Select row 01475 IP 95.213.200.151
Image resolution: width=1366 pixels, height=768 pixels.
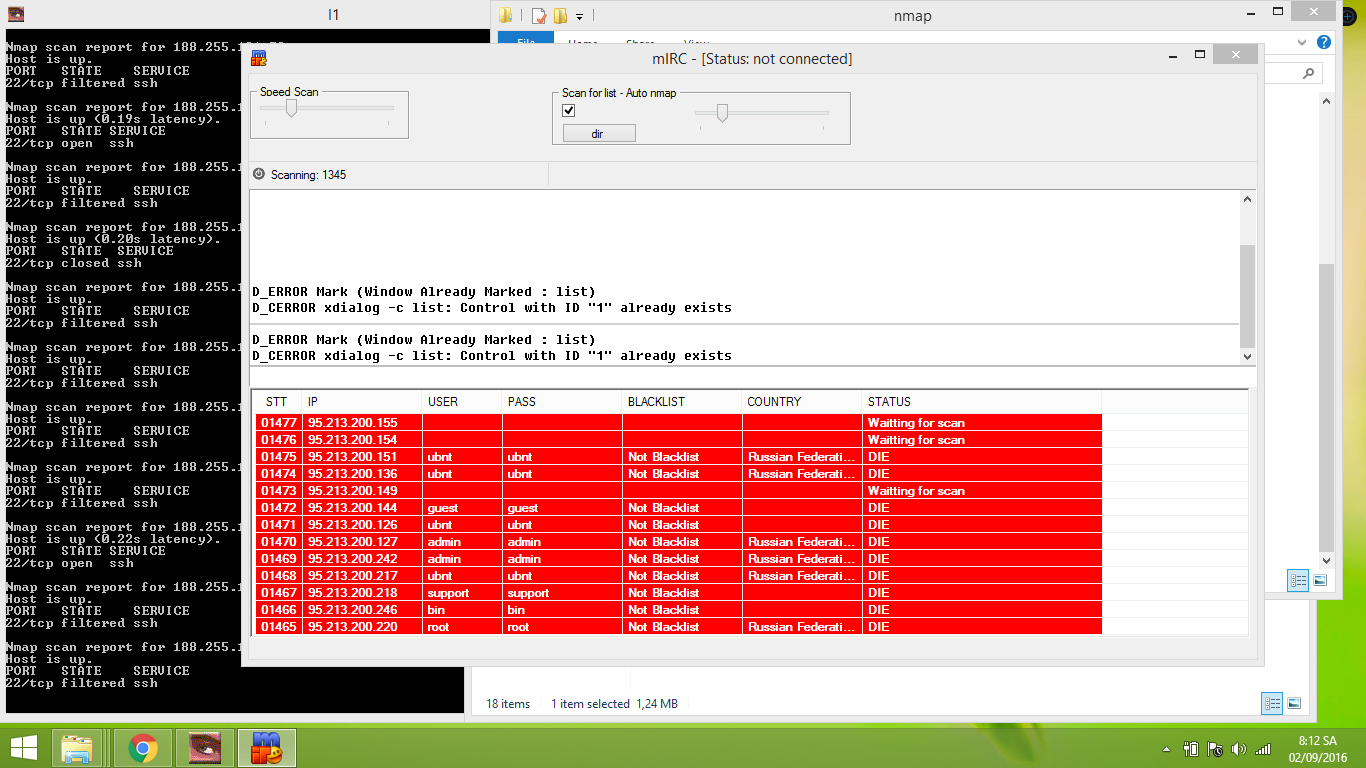678,457
